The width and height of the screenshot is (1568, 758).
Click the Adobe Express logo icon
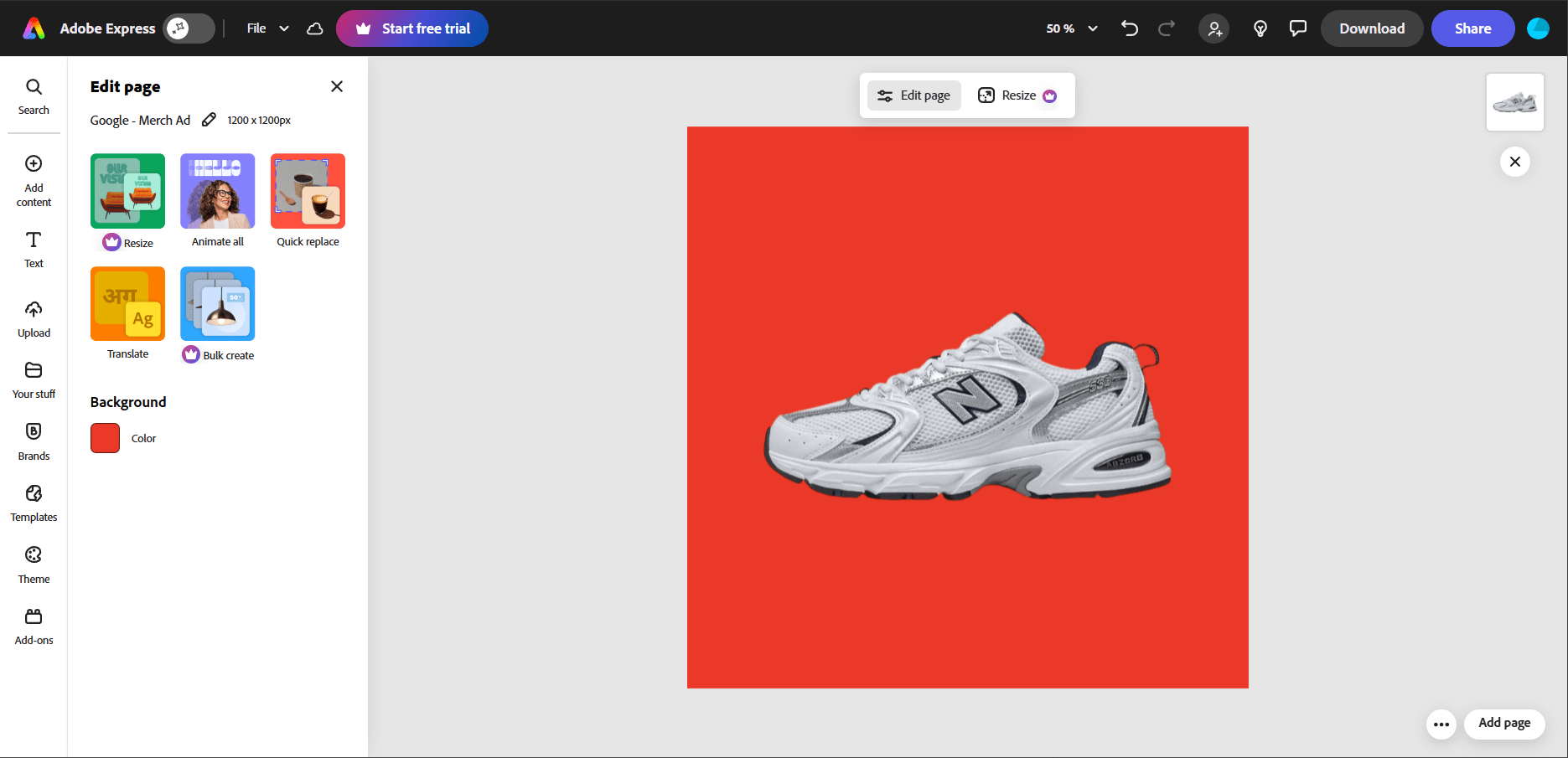pos(34,28)
